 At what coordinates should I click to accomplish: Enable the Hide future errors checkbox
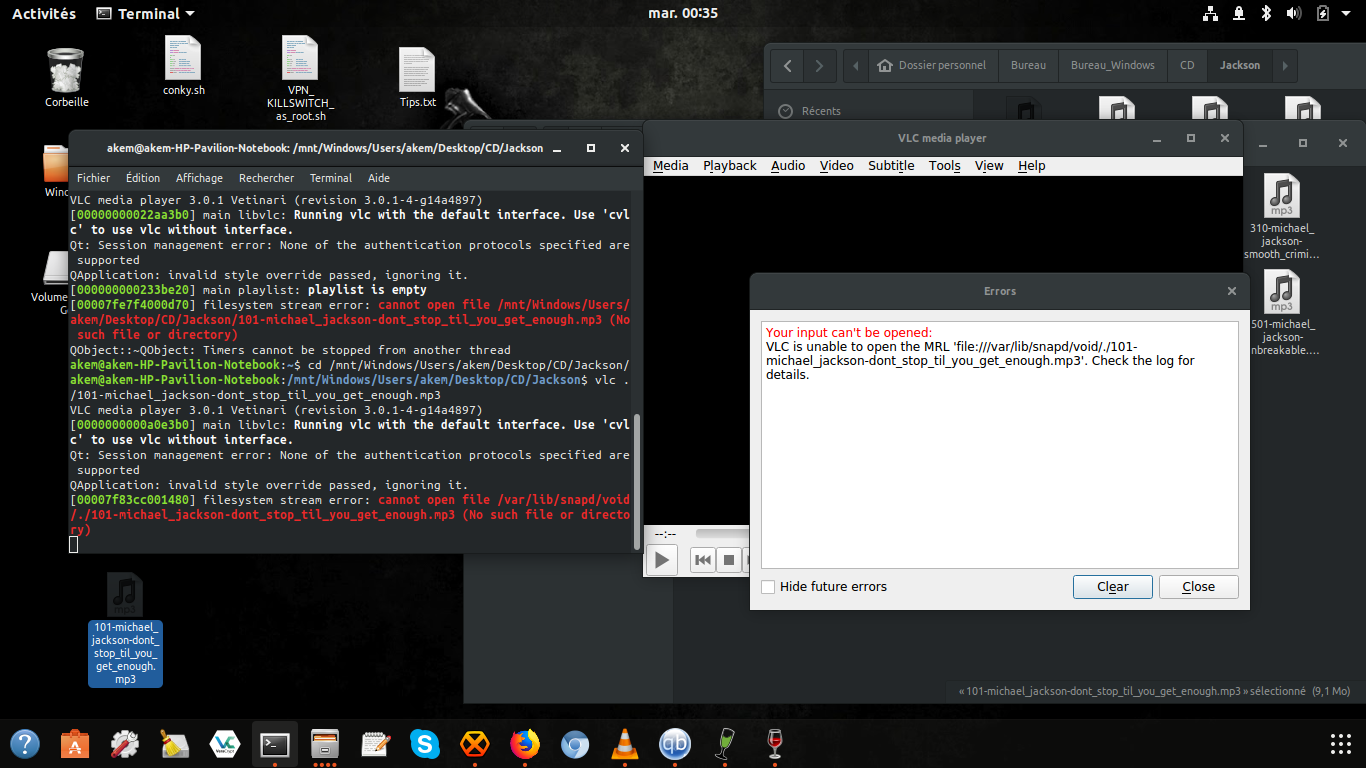[x=768, y=587]
